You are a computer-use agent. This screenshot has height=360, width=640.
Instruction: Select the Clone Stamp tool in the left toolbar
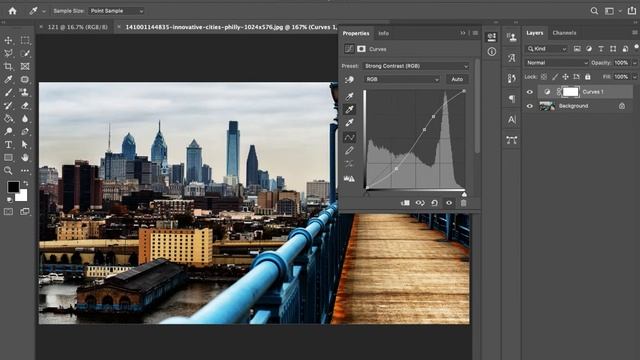point(25,92)
